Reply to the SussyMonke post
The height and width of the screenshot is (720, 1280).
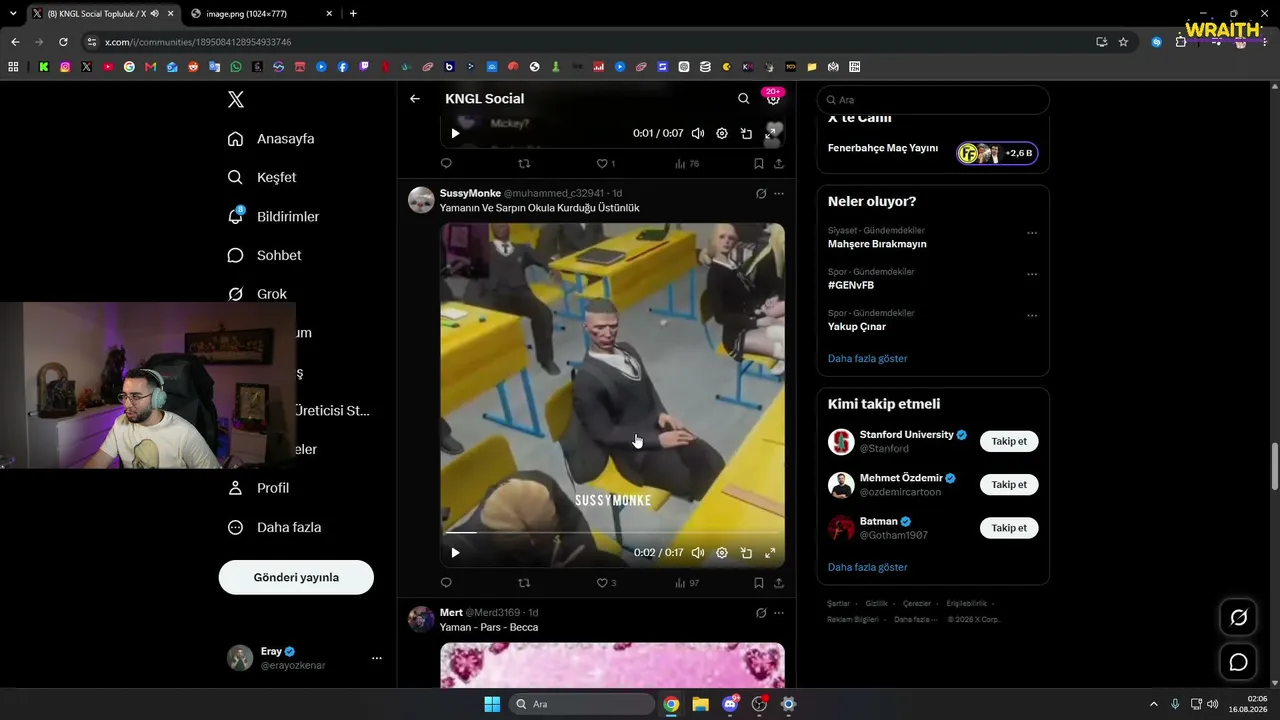(446, 583)
